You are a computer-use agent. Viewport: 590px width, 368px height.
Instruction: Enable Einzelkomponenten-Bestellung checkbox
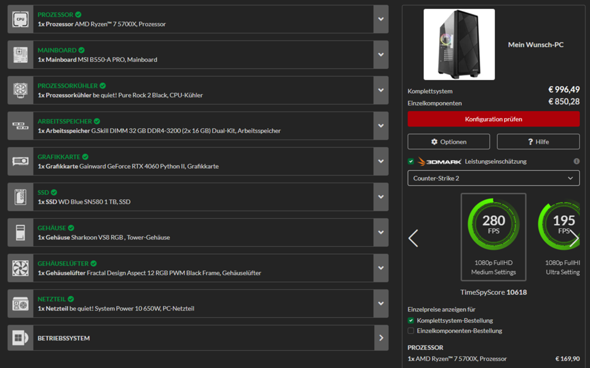click(x=411, y=331)
